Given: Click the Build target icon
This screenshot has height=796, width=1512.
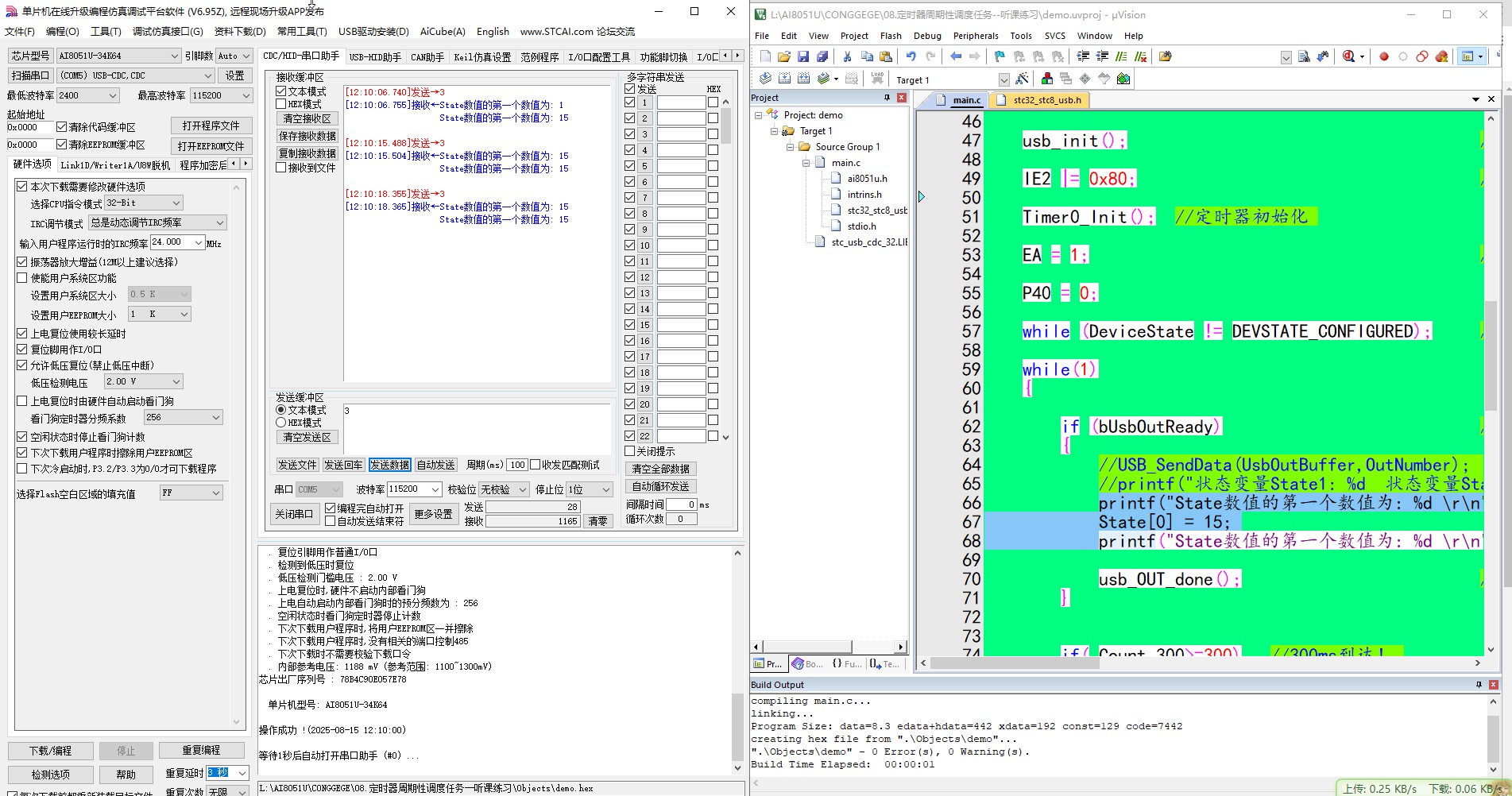Looking at the screenshot, I should pyautogui.click(x=784, y=79).
